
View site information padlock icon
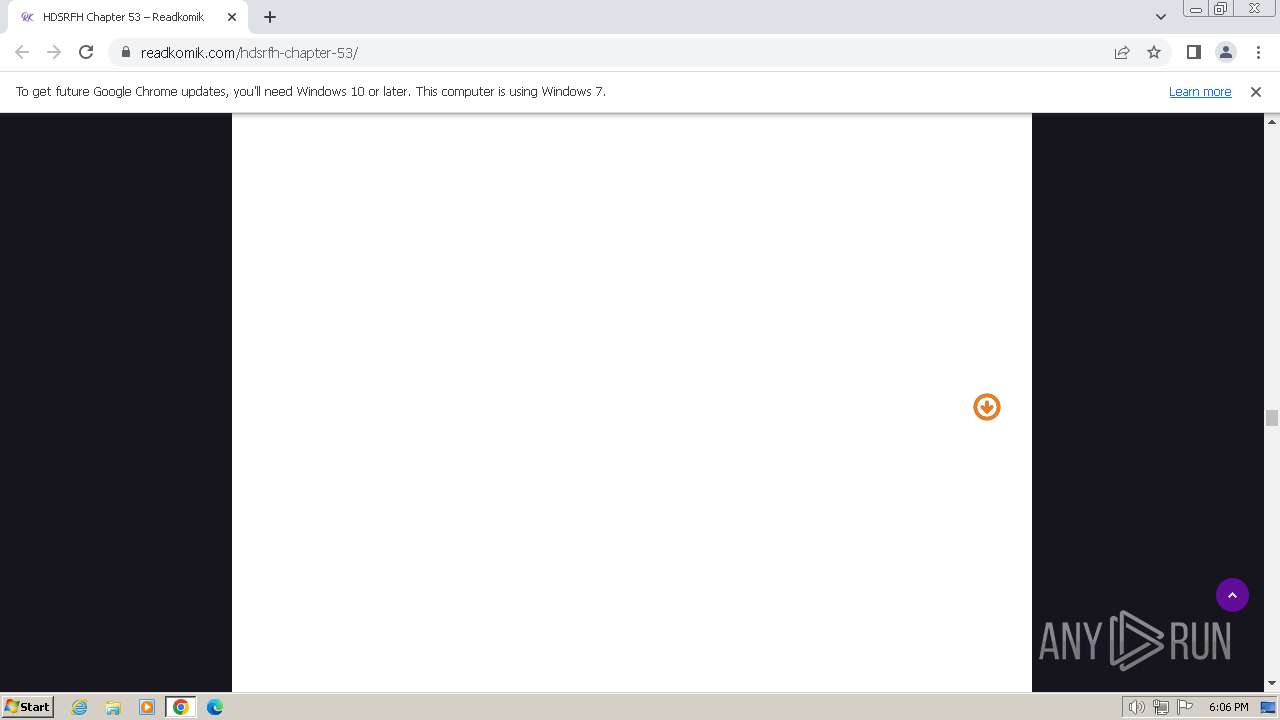pos(126,52)
